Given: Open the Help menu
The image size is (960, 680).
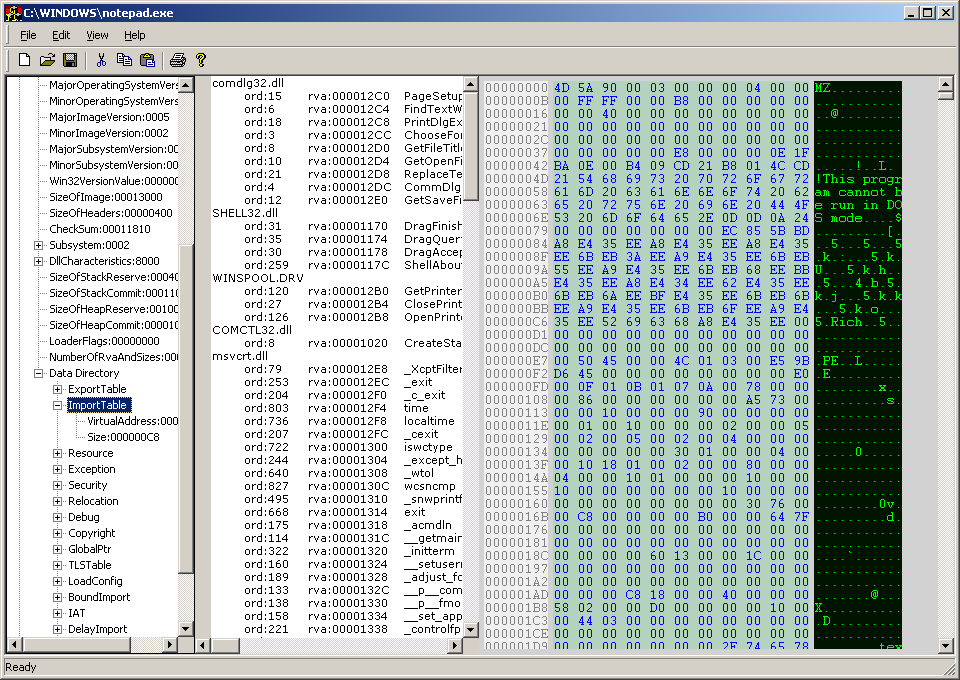Looking at the screenshot, I should [135, 35].
